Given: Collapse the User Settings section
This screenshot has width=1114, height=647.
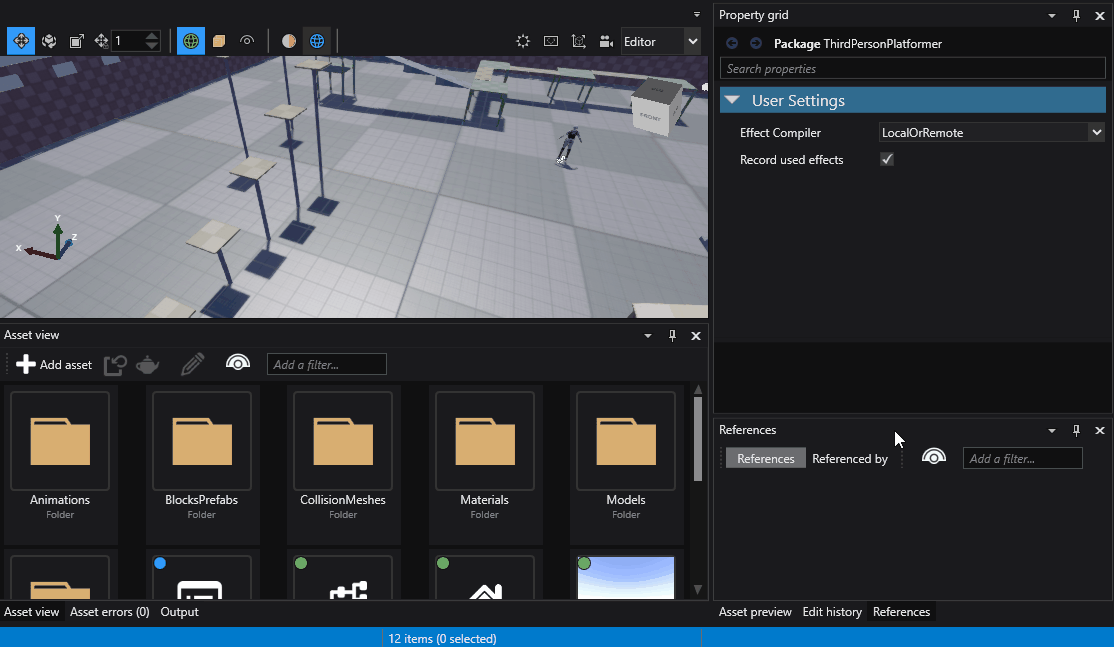Looking at the screenshot, I should (x=732, y=100).
